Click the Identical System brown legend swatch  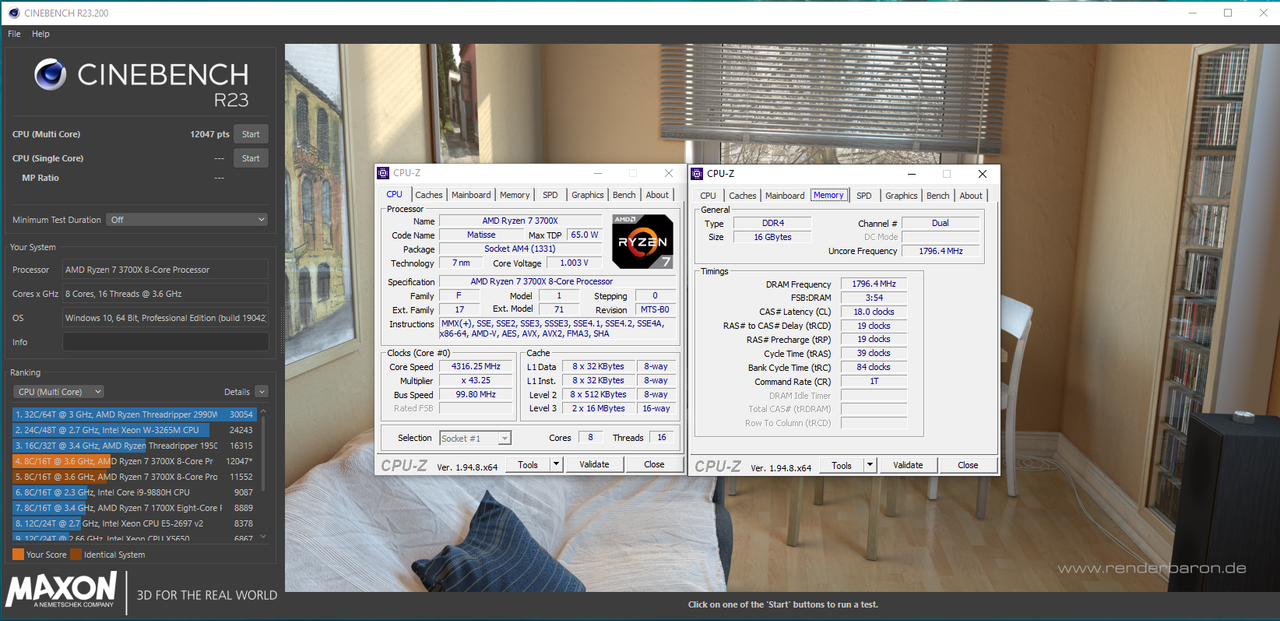[x=76, y=554]
